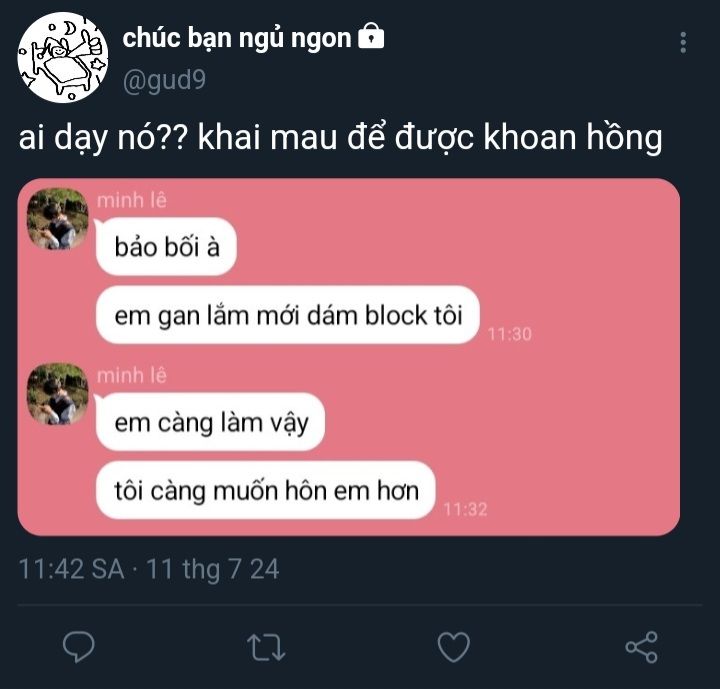This screenshot has height=689, width=720.
Task: Tap the first minh lê avatar in chat
Action: coord(57,219)
